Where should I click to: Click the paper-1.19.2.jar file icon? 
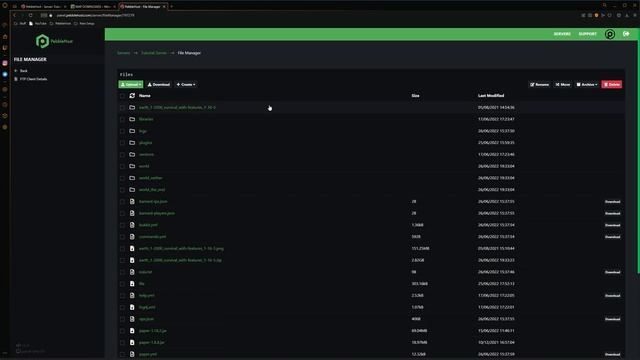[x=132, y=331]
